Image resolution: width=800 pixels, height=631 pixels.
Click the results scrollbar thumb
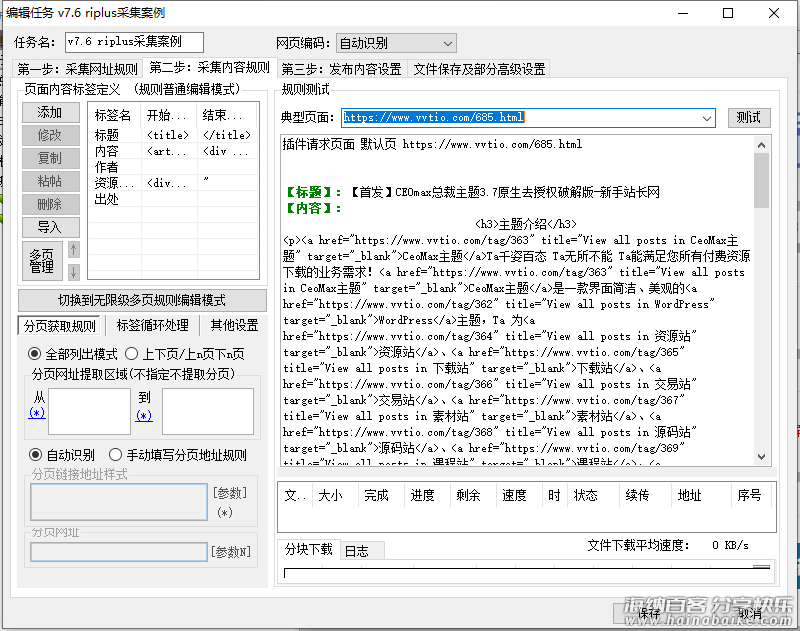(x=761, y=180)
